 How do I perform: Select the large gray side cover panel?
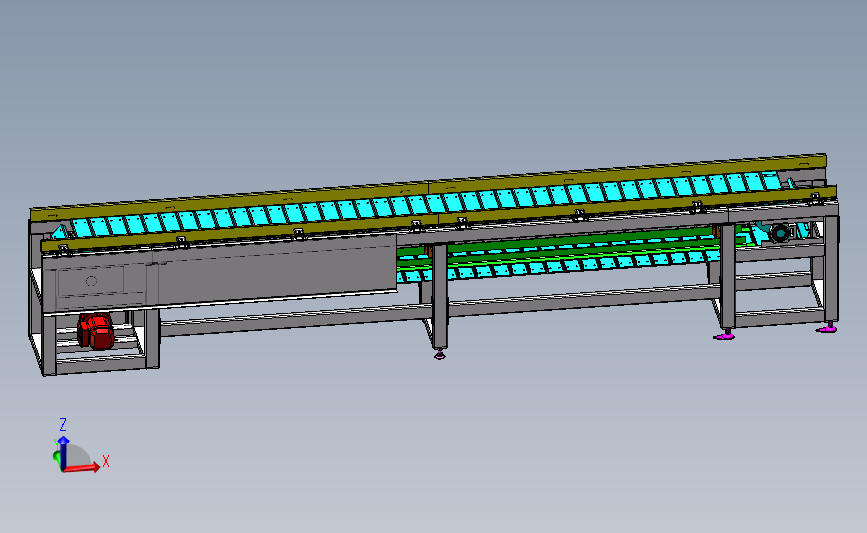coord(220,274)
